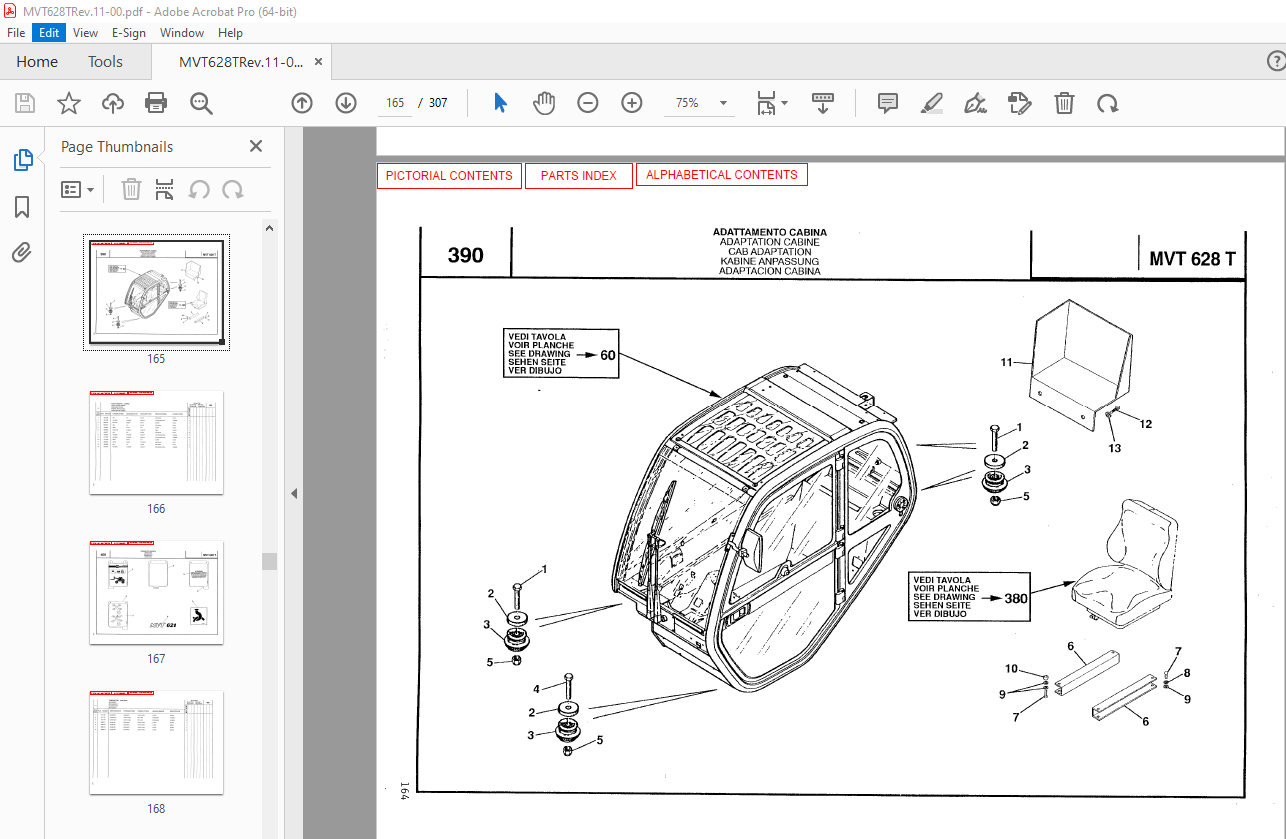
Task: Open the Window menu
Action: point(182,33)
